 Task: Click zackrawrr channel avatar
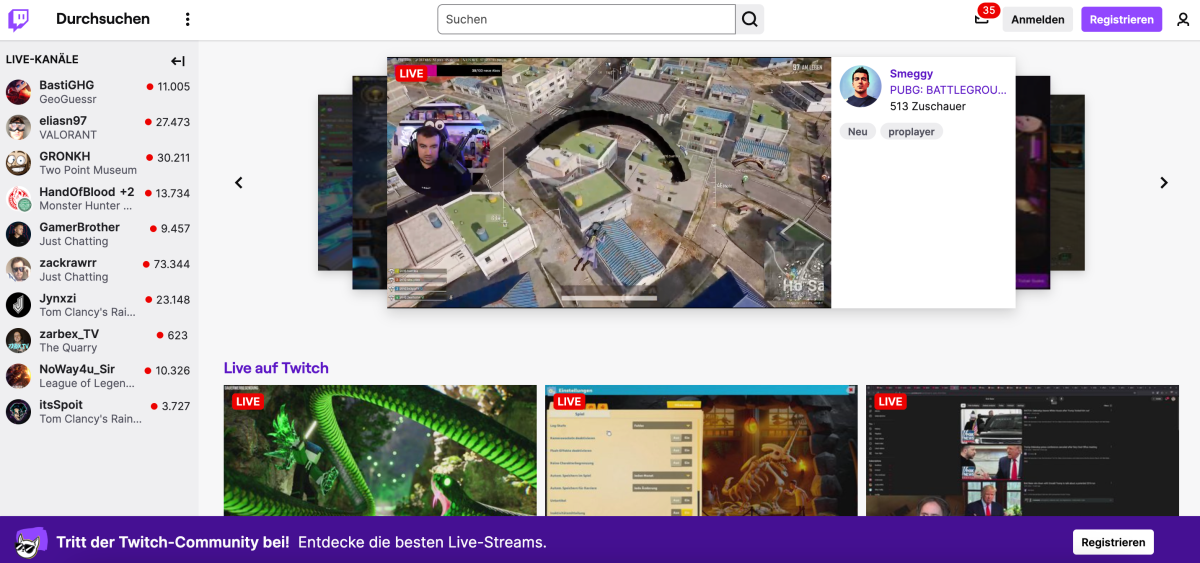(x=18, y=270)
